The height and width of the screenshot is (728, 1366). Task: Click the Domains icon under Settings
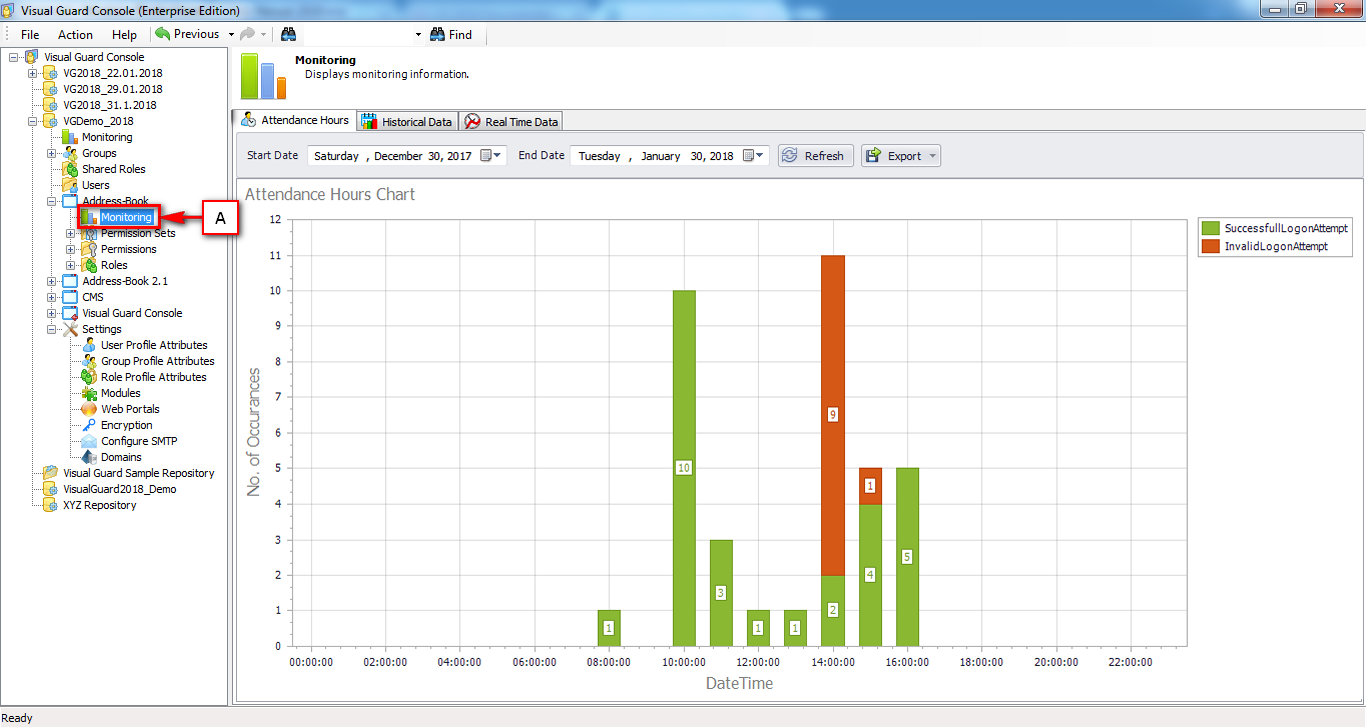click(x=91, y=457)
